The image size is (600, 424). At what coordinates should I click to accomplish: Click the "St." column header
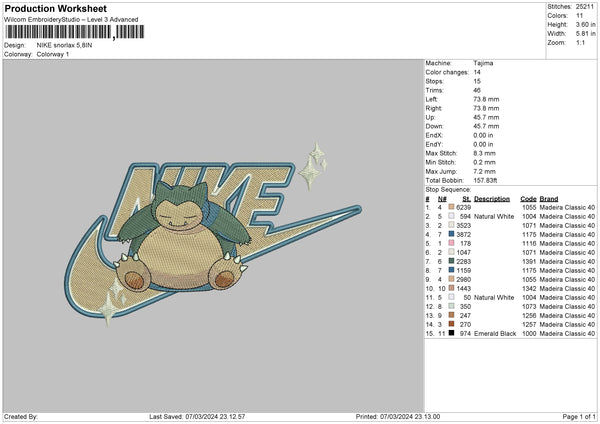(x=466, y=199)
